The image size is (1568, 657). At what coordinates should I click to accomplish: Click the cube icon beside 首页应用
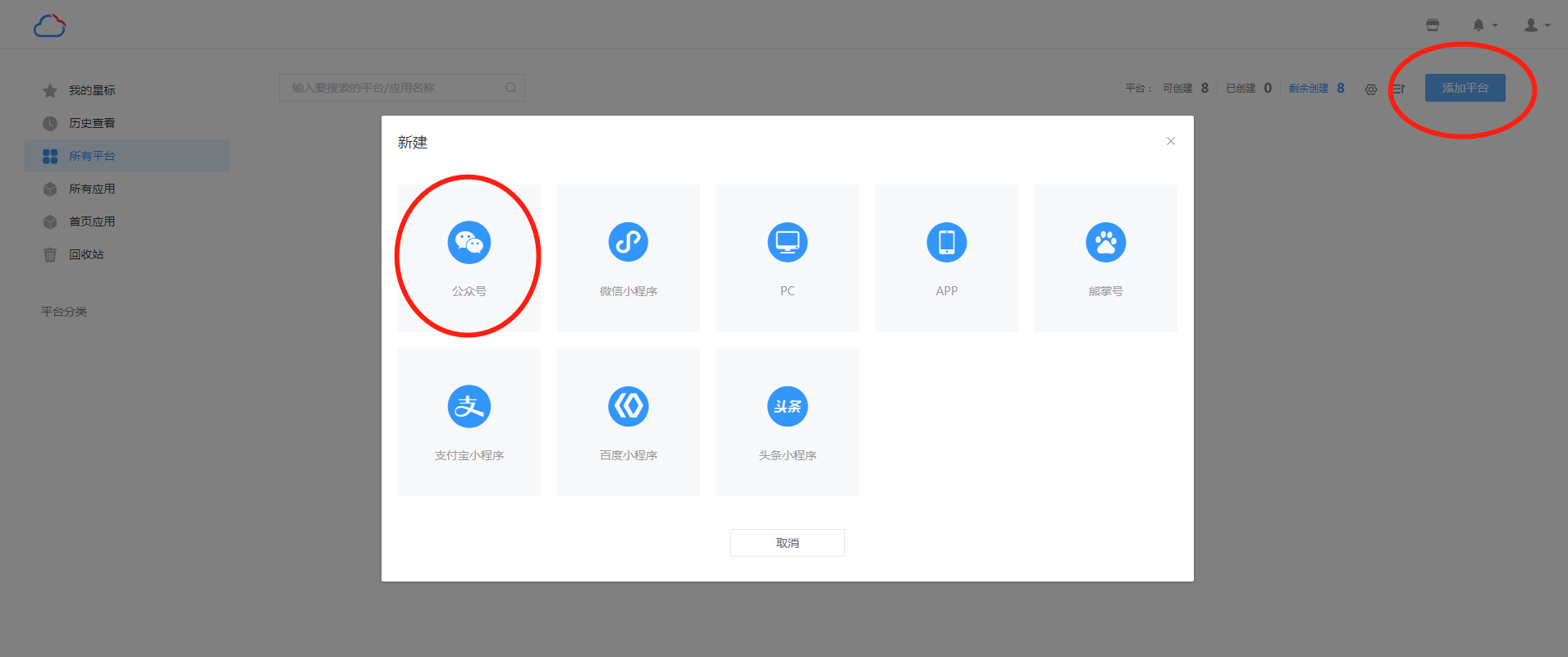[50, 221]
